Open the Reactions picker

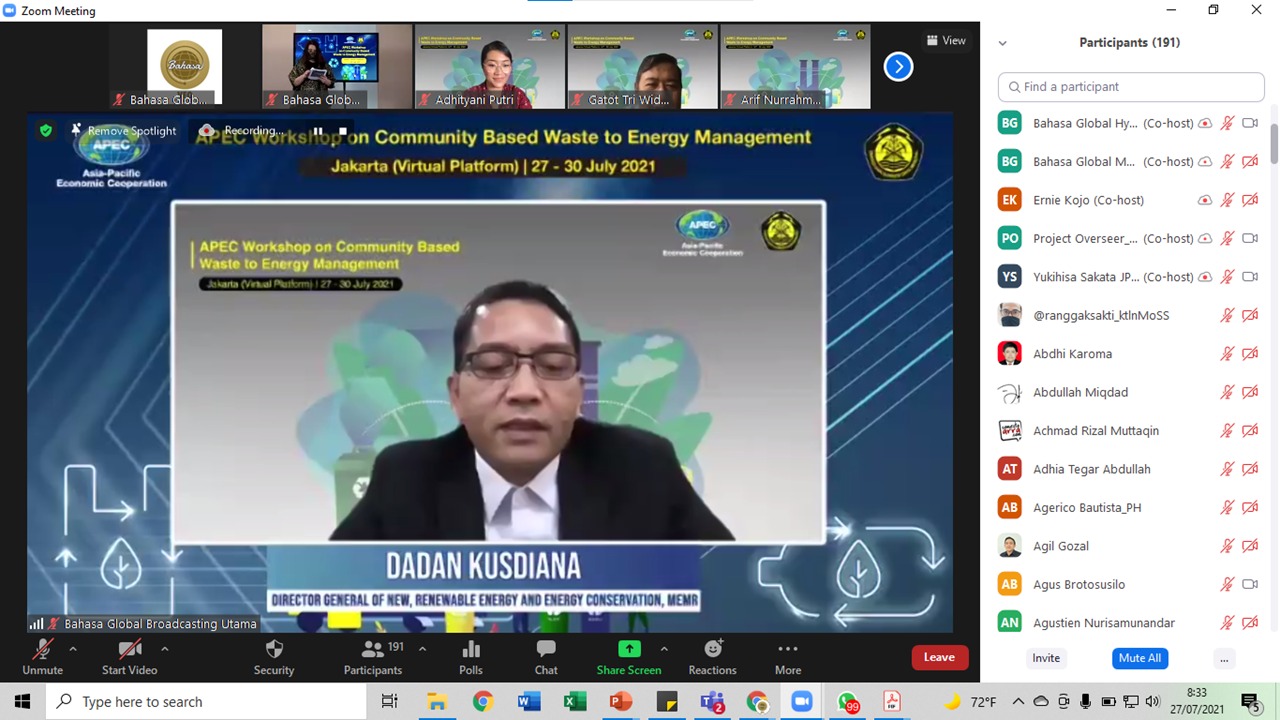click(712, 657)
